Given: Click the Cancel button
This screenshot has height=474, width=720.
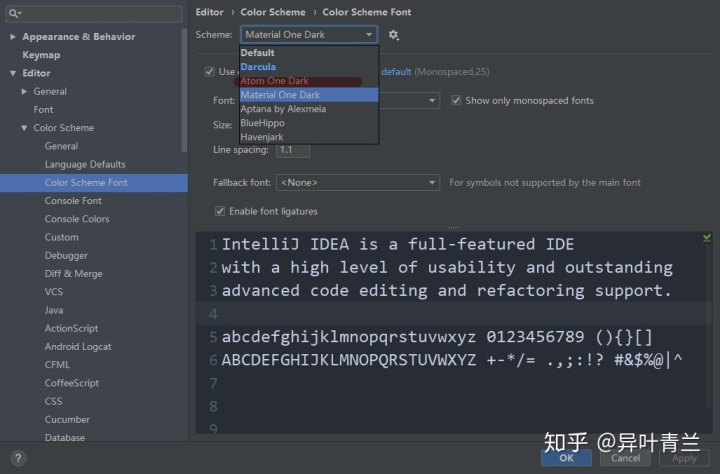Looking at the screenshot, I should (625, 458).
